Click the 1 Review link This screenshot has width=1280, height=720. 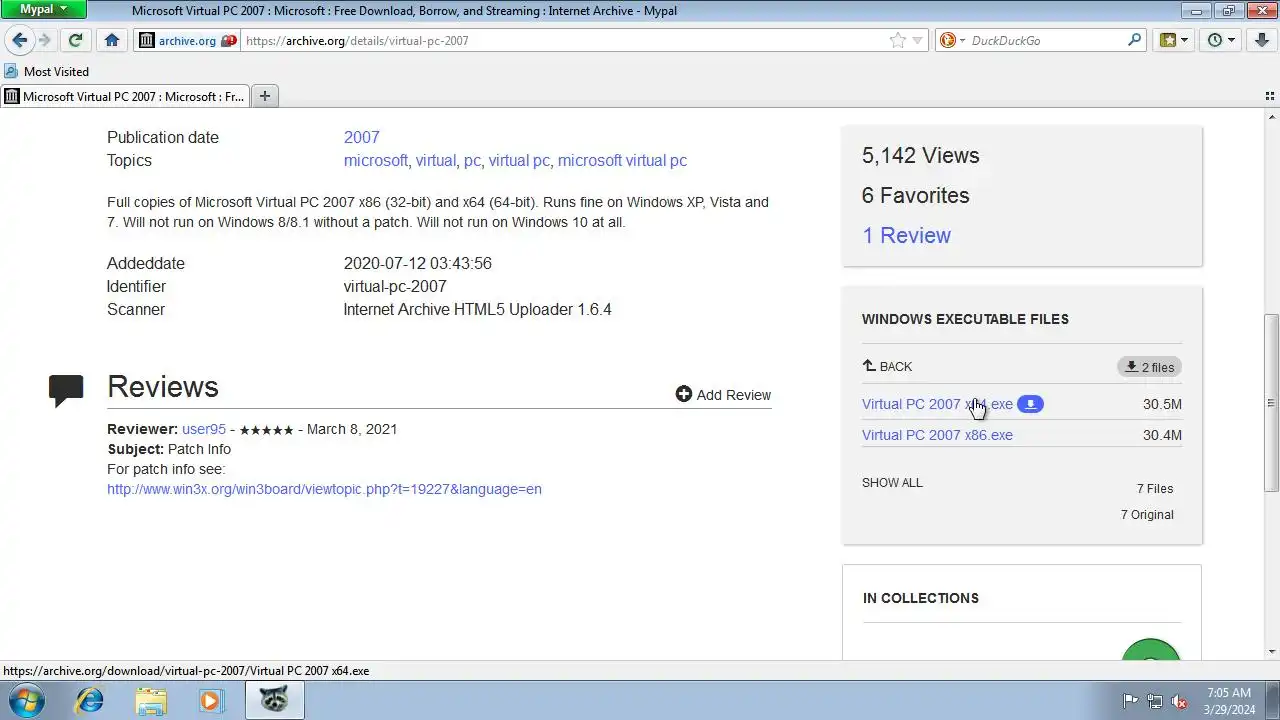(x=906, y=235)
